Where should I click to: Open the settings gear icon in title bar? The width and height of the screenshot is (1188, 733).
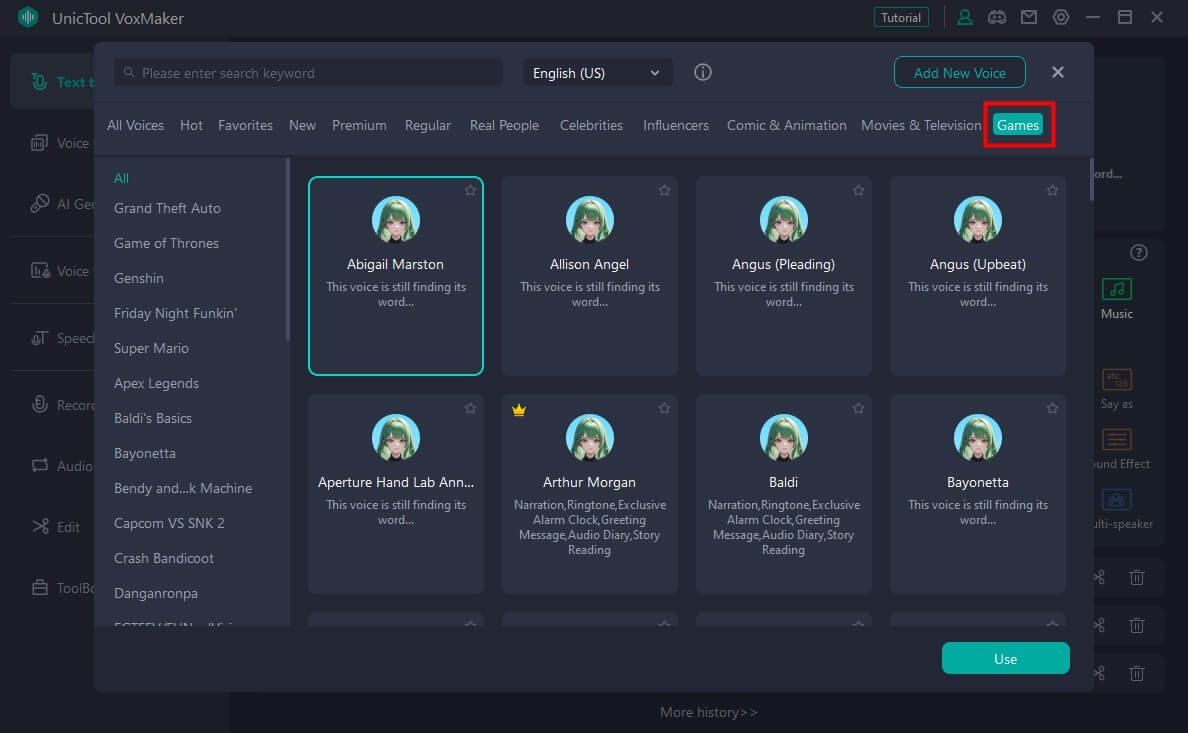tap(1061, 17)
